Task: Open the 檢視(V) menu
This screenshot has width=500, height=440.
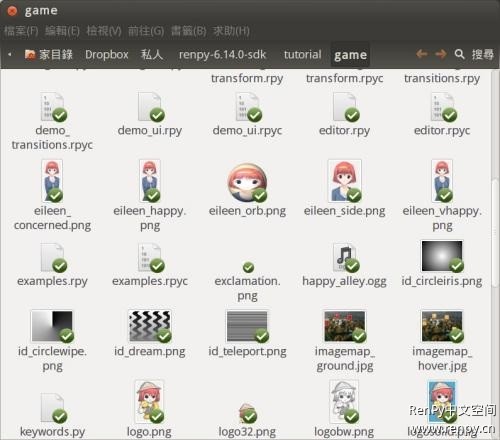Action: coord(104,31)
